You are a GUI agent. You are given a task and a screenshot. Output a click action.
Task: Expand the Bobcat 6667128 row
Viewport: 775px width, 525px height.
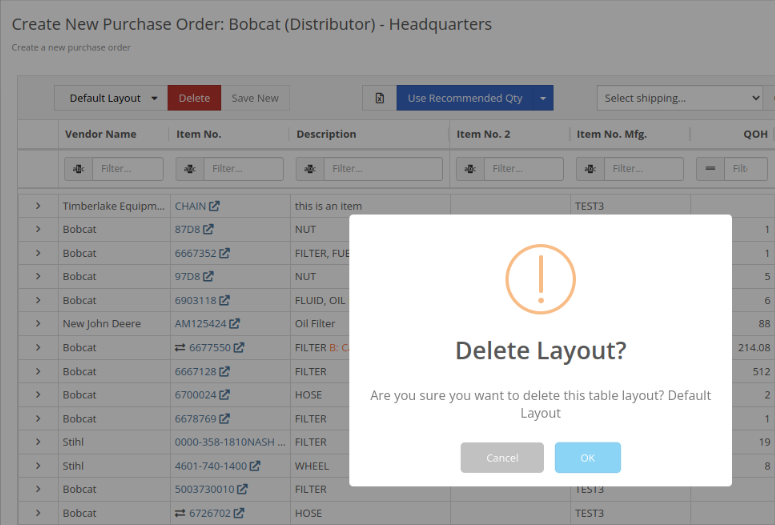coord(38,371)
